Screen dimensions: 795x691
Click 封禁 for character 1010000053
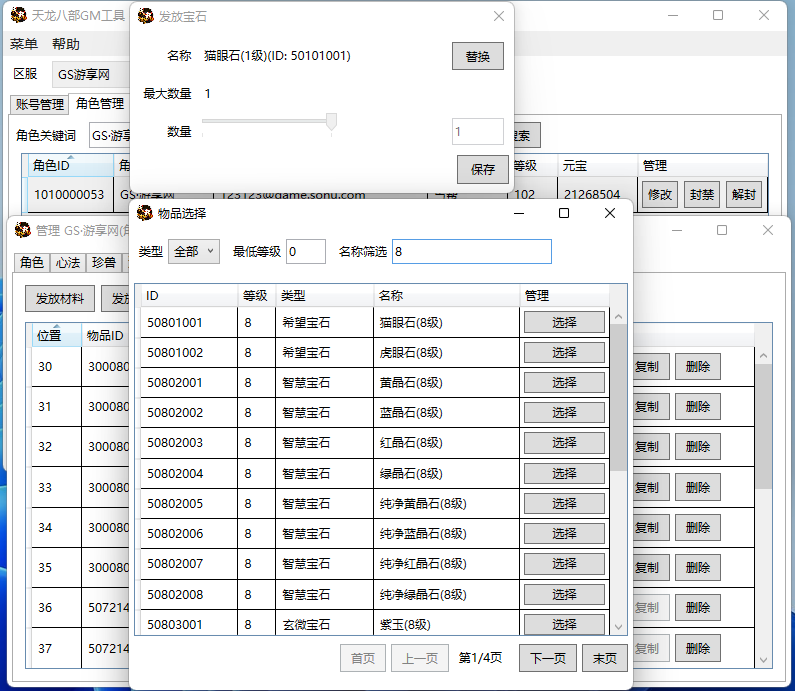701,195
